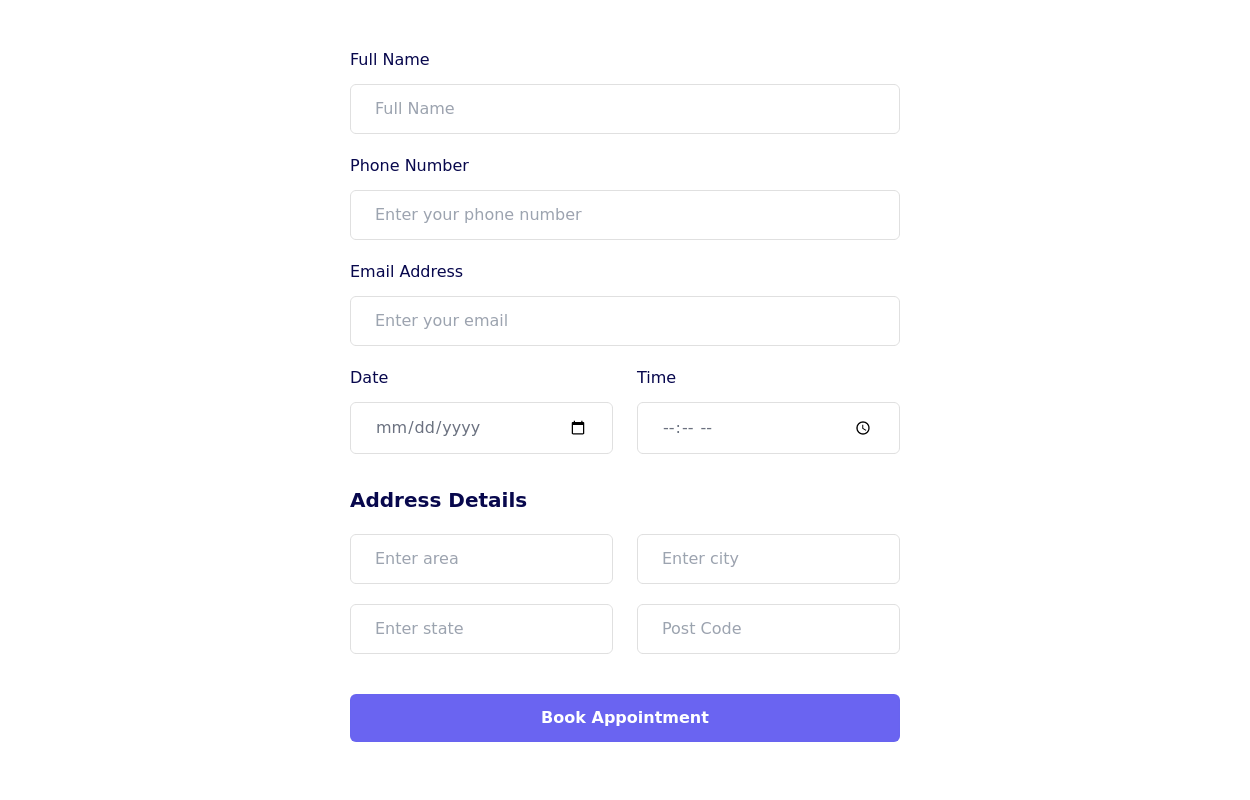Open the calendar picker icon in Date field

(578, 428)
